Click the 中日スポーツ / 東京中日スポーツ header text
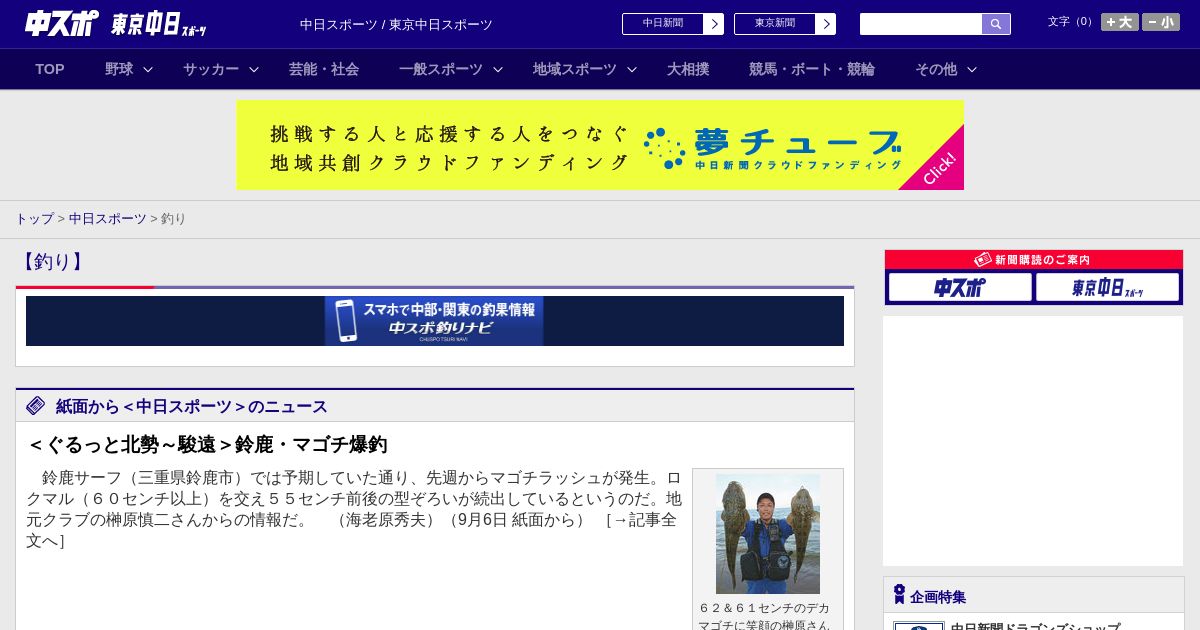Viewport: 1200px width, 630px height. (x=396, y=24)
